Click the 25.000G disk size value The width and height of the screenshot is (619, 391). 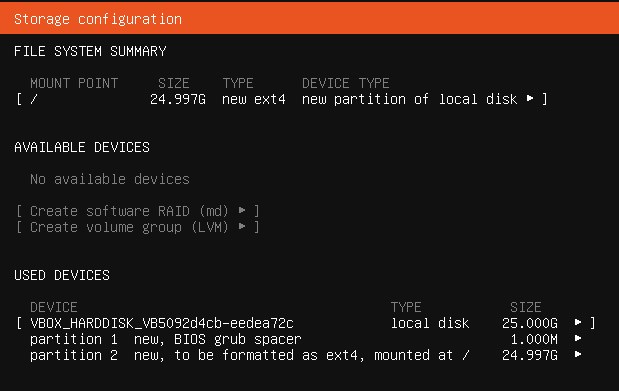tap(530, 323)
